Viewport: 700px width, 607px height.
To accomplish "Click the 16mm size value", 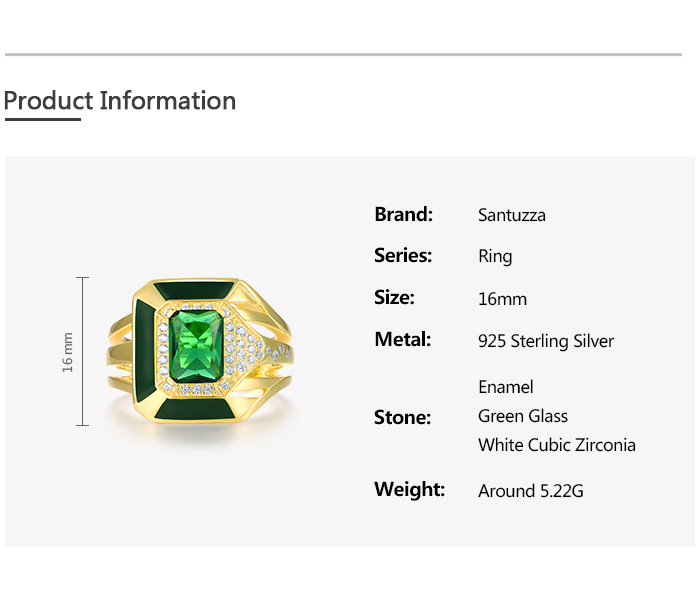I will pyautogui.click(x=502, y=299).
